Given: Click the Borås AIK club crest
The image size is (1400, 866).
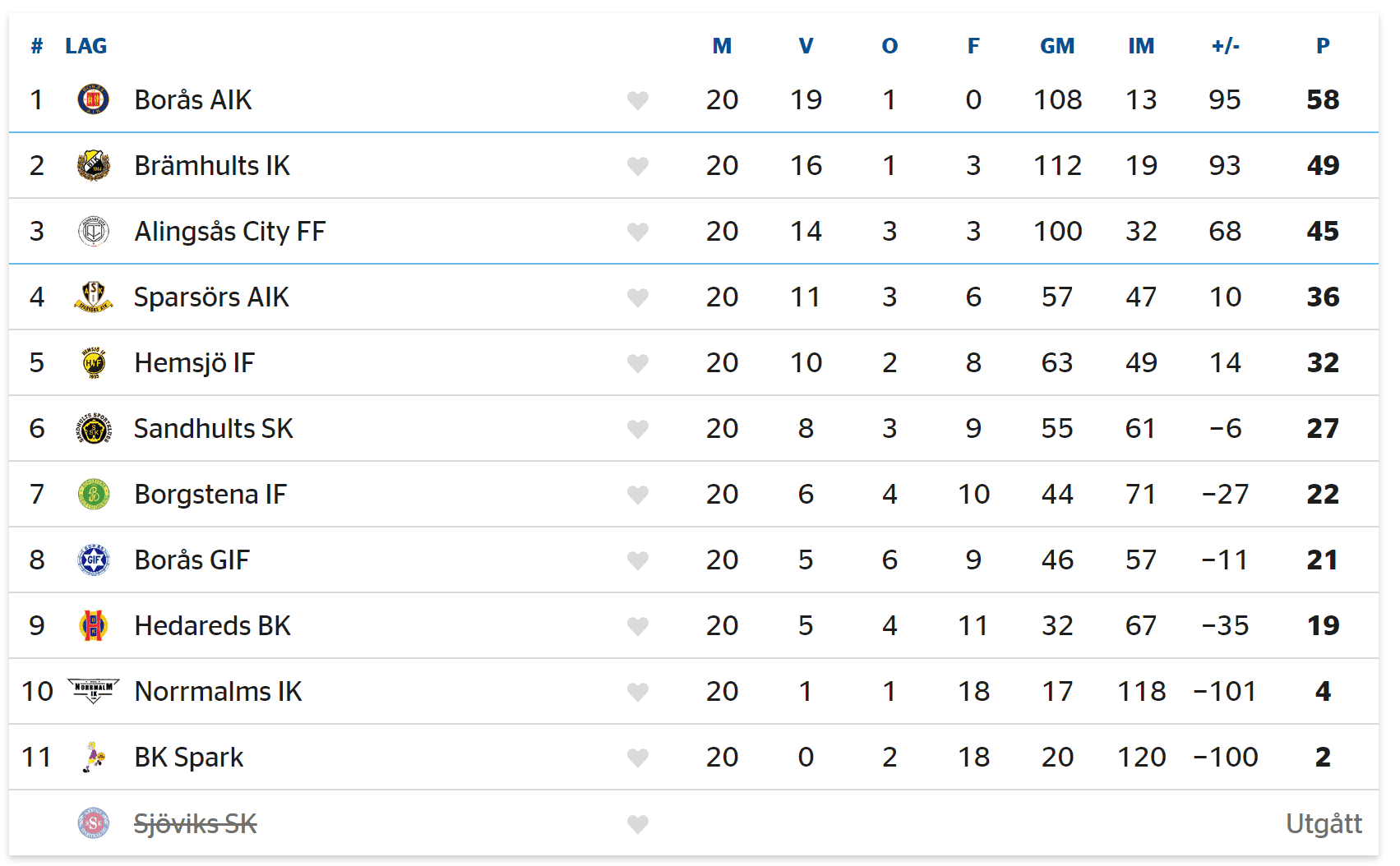Looking at the screenshot, I should pyautogui.click(x=93, y=99).
